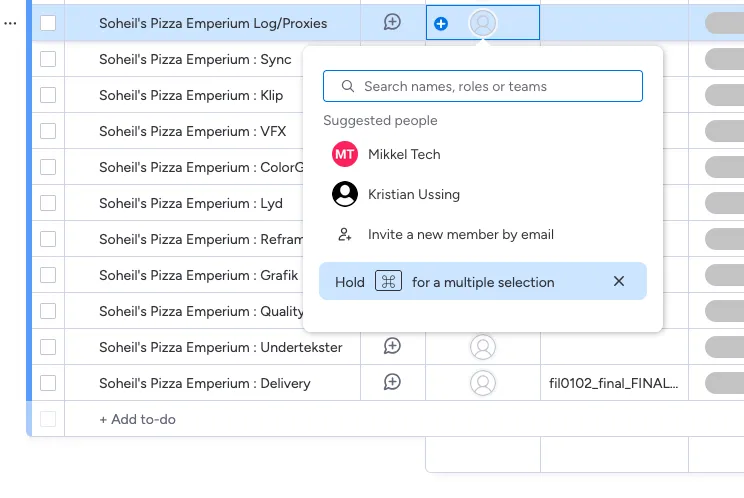
Task: Click blue plus icon in person cell
Action: (x=441, y=23)
